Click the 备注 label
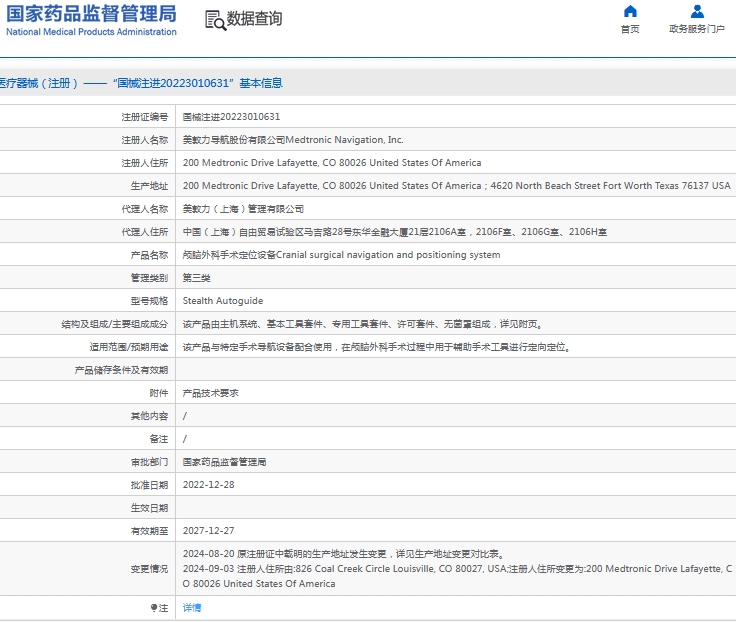Image resolution: width=736 pixels, height=622 pixels. [x=159, y=439]
